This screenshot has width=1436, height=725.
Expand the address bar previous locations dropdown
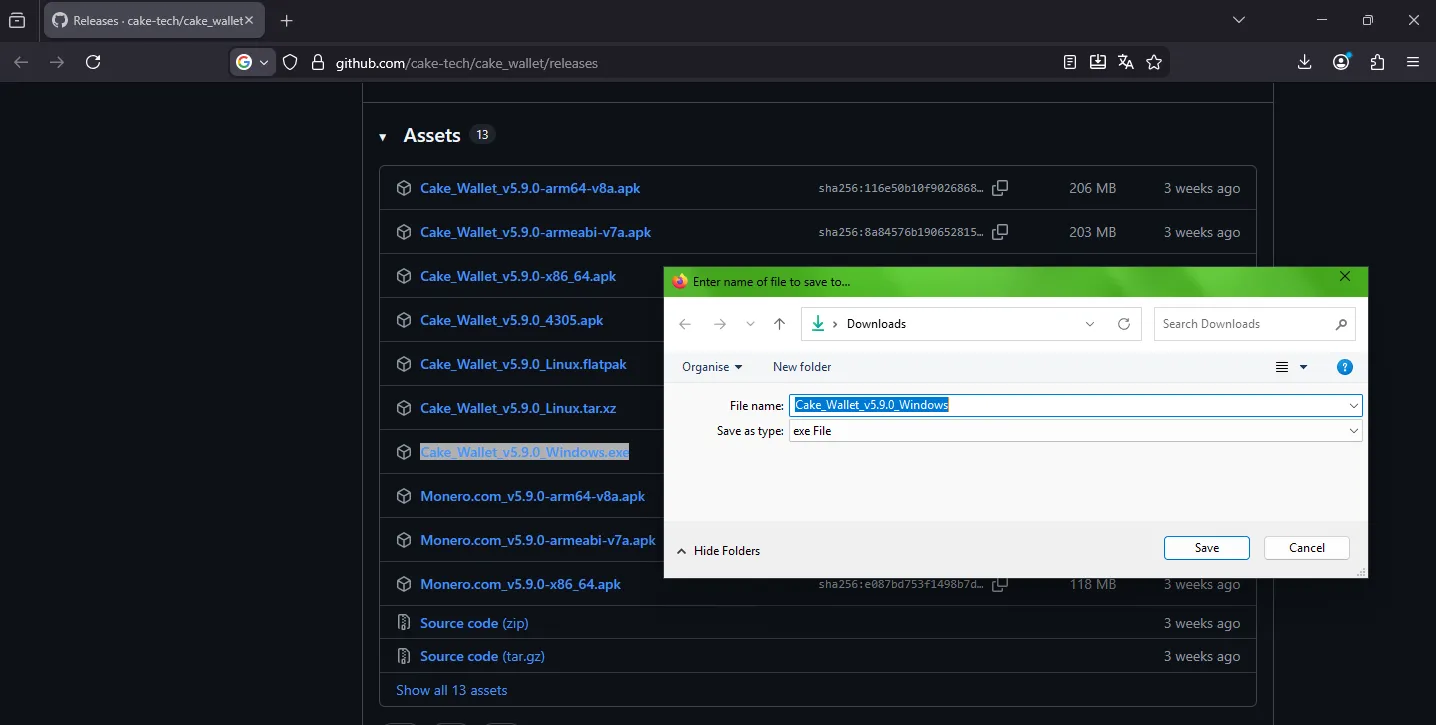click(x=1090, y=324)
